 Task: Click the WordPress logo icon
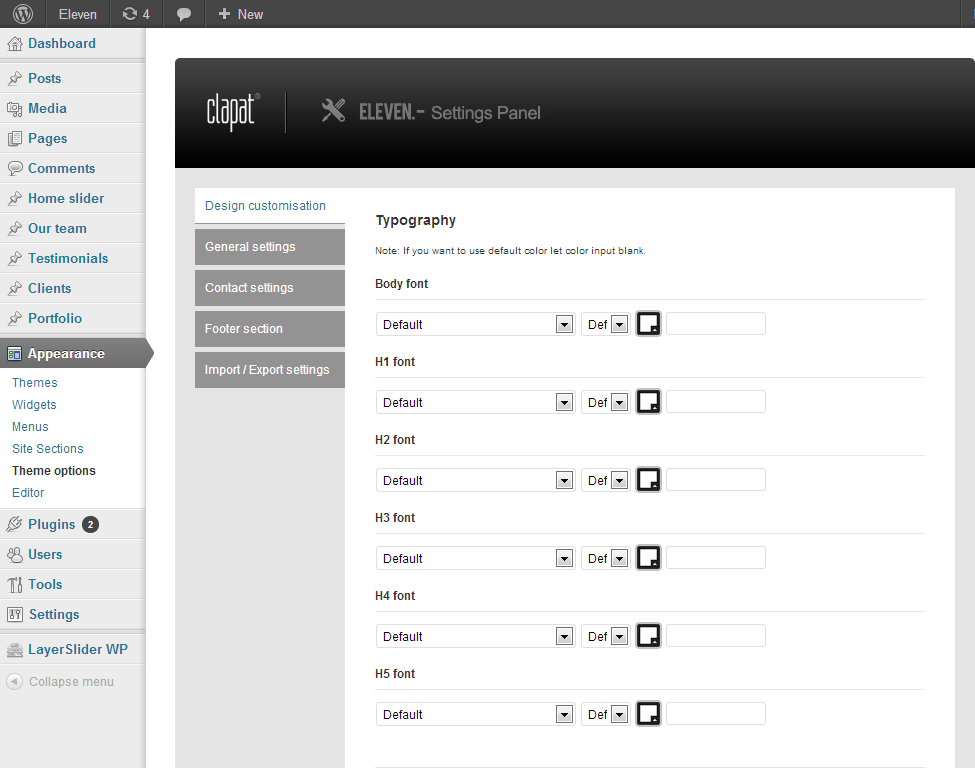tap(23, 14)
